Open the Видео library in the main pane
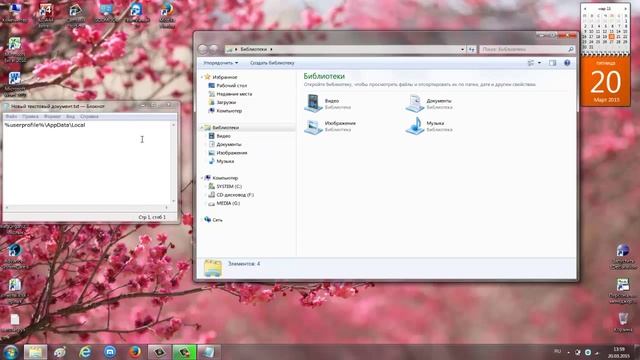Viewport: 640px width, 360px height. click(328, 103)
